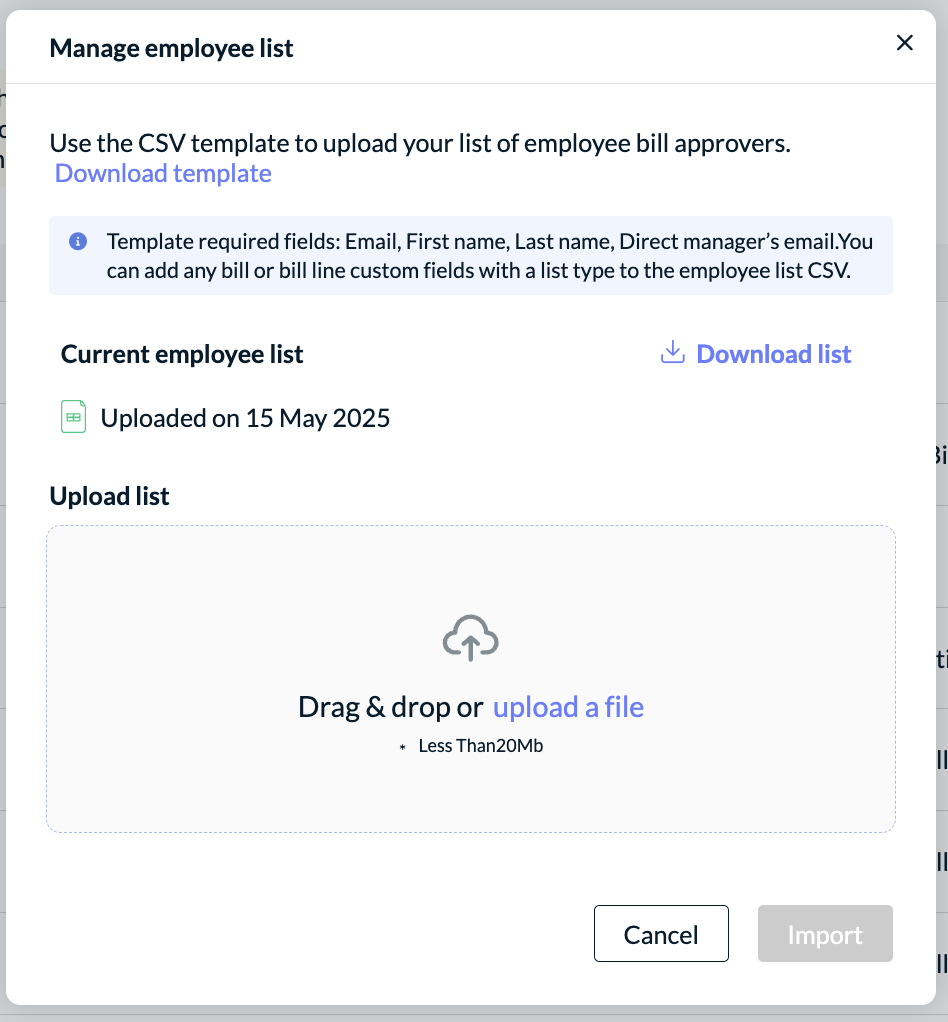Click the download arrow icon beside Download list

tap(672, 353)
